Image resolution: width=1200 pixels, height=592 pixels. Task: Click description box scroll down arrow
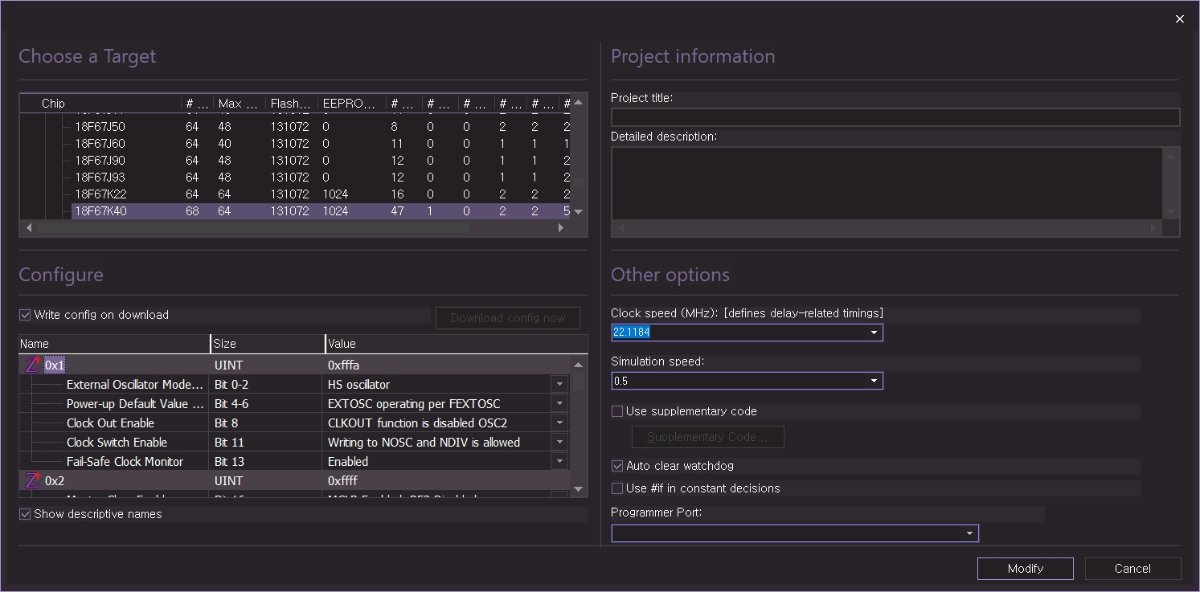tap(1171, 212)
